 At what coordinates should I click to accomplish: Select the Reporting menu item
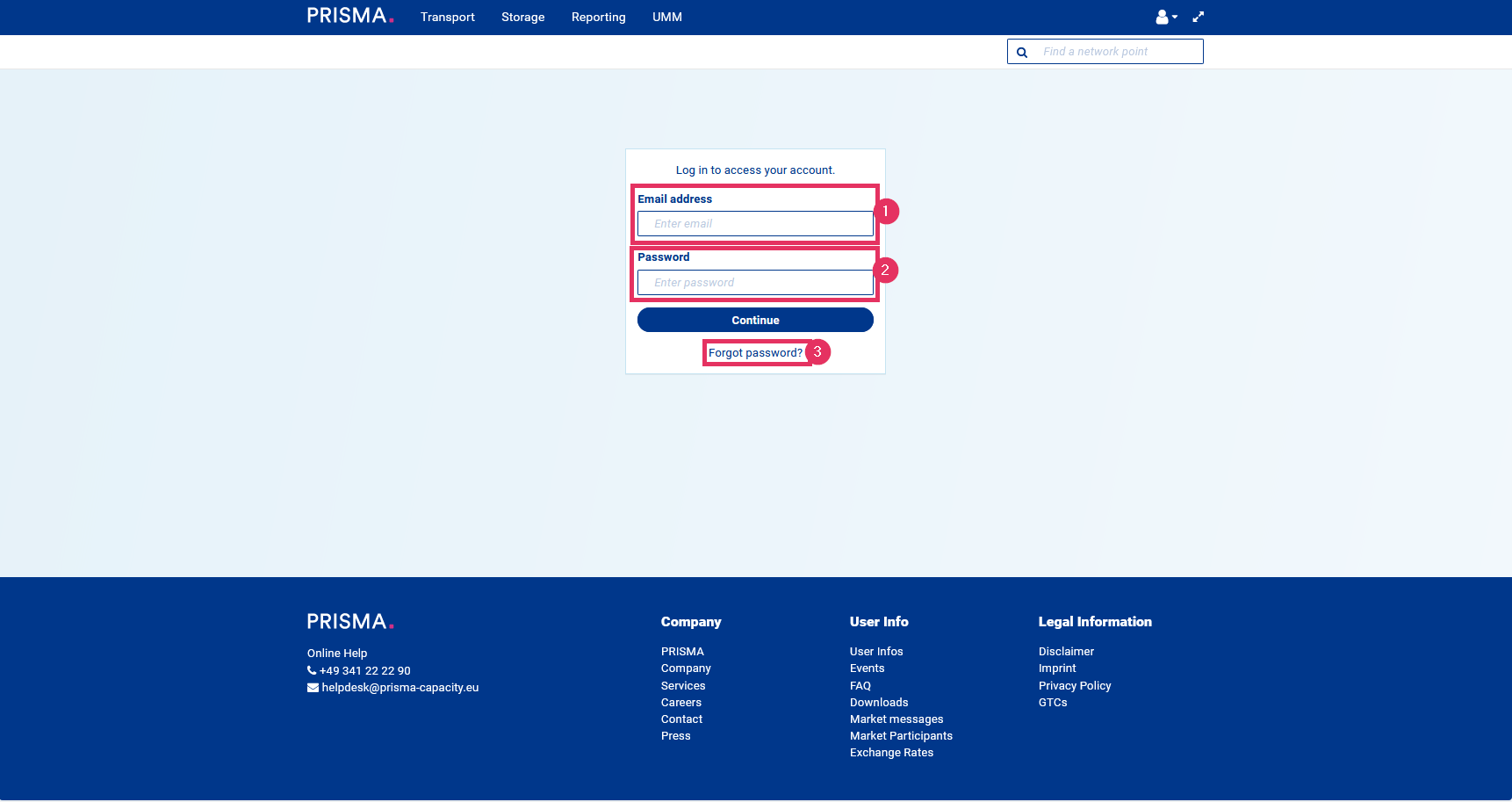pos(598,17)
